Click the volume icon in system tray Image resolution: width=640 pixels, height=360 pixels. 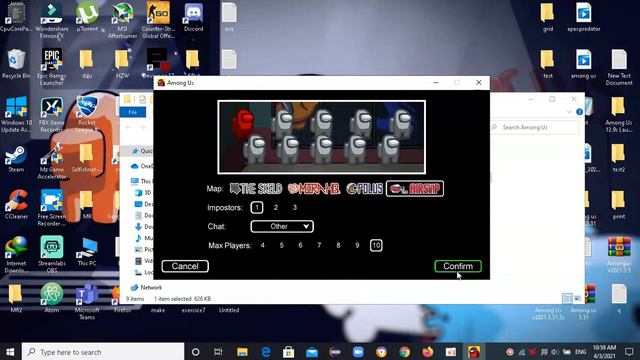click(555, 352)
